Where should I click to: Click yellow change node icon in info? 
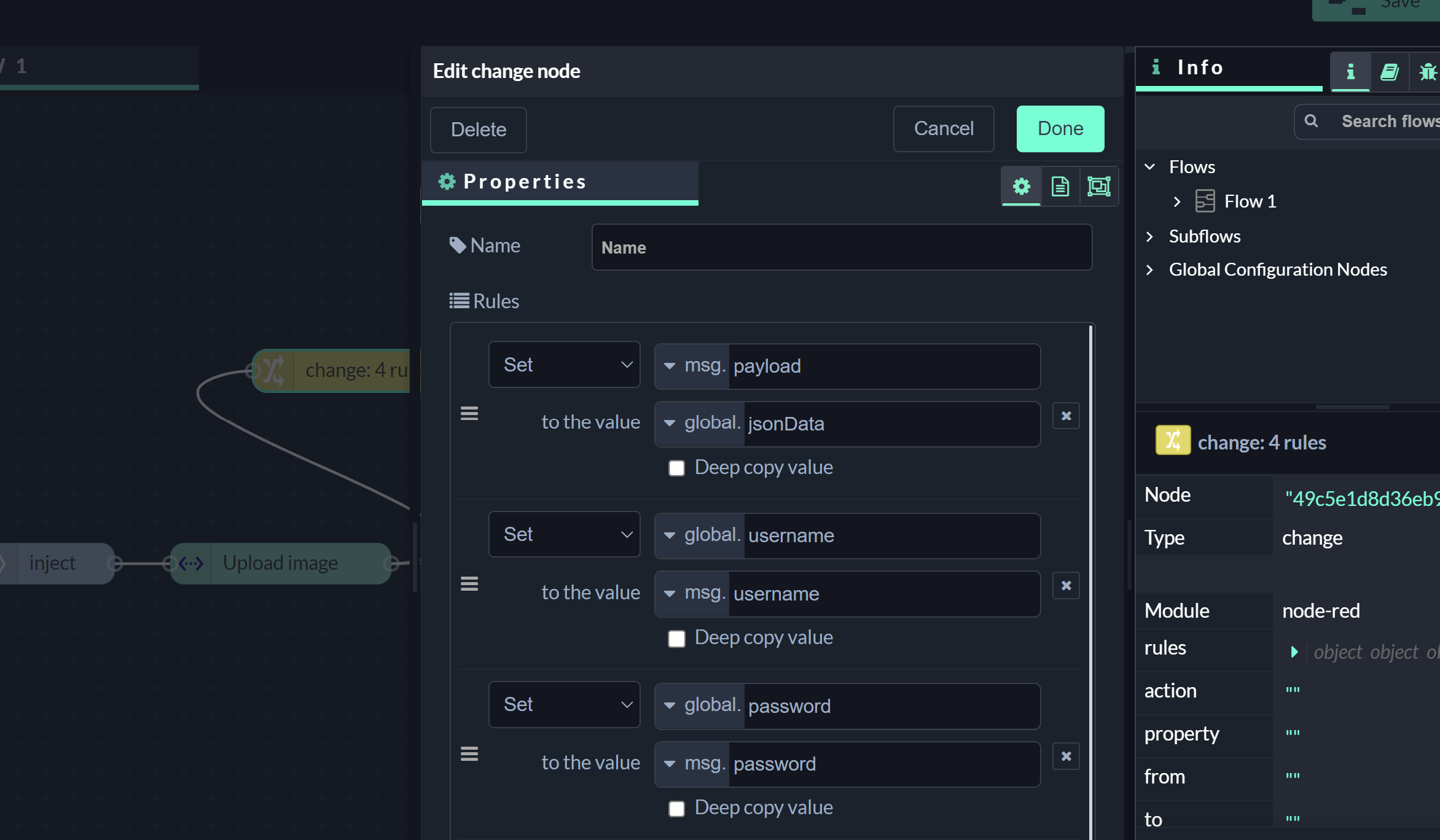click(x=1173, y=440)
